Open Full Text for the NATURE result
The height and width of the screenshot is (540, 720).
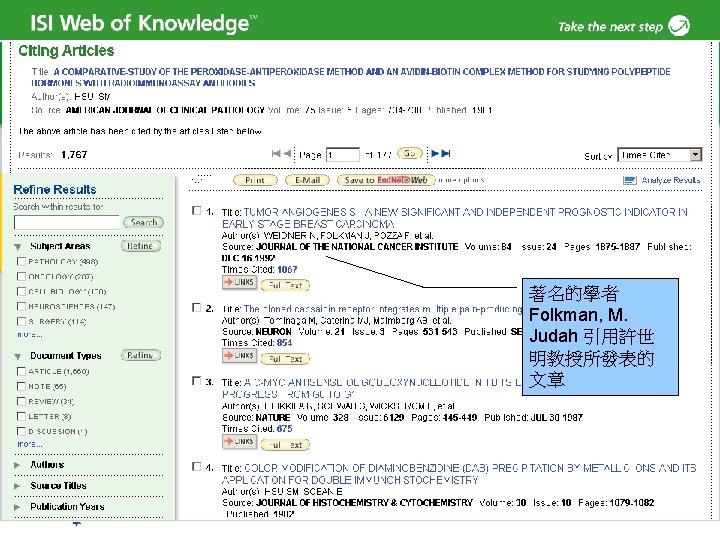pos(285,444)
